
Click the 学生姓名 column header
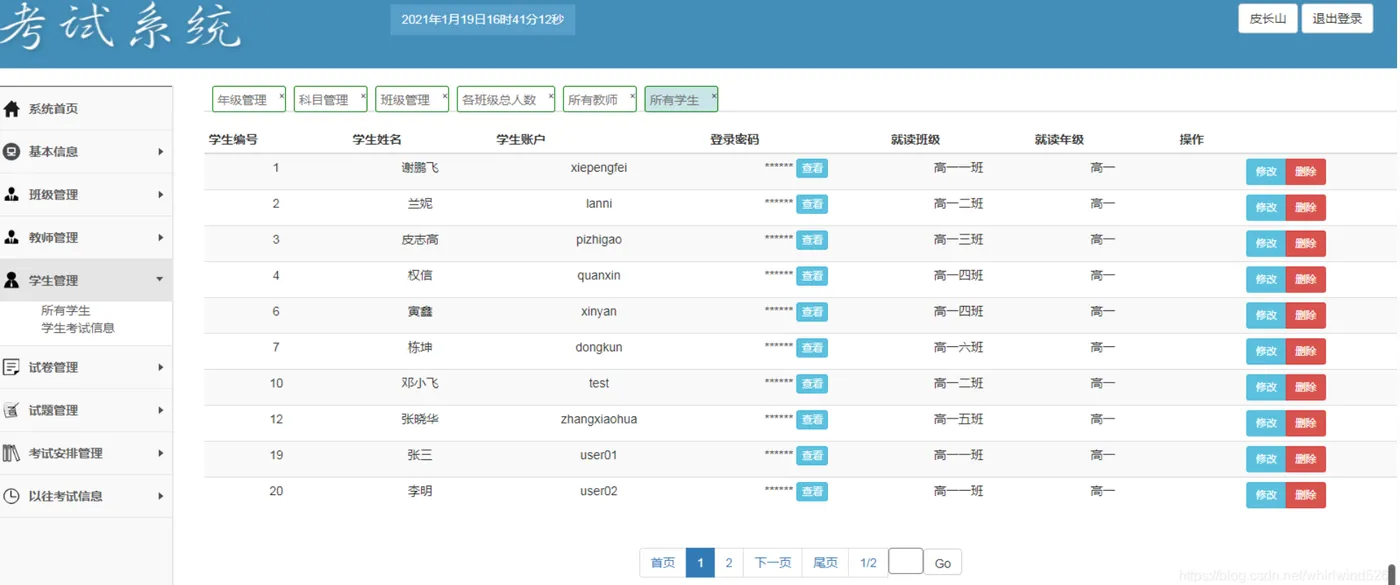377,140
